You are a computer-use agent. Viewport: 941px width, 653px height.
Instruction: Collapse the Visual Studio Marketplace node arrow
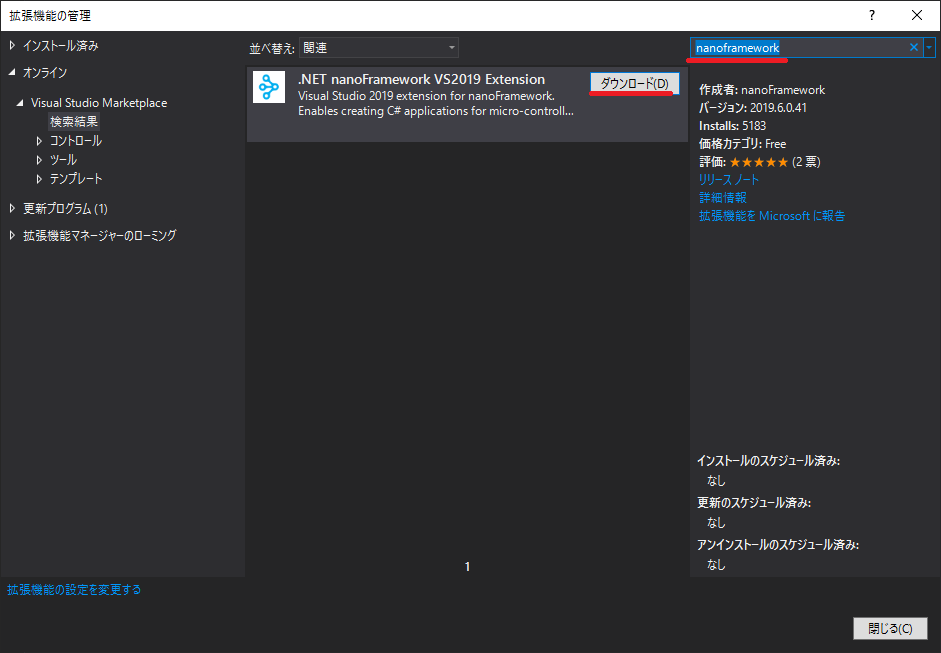coord(20,103)
